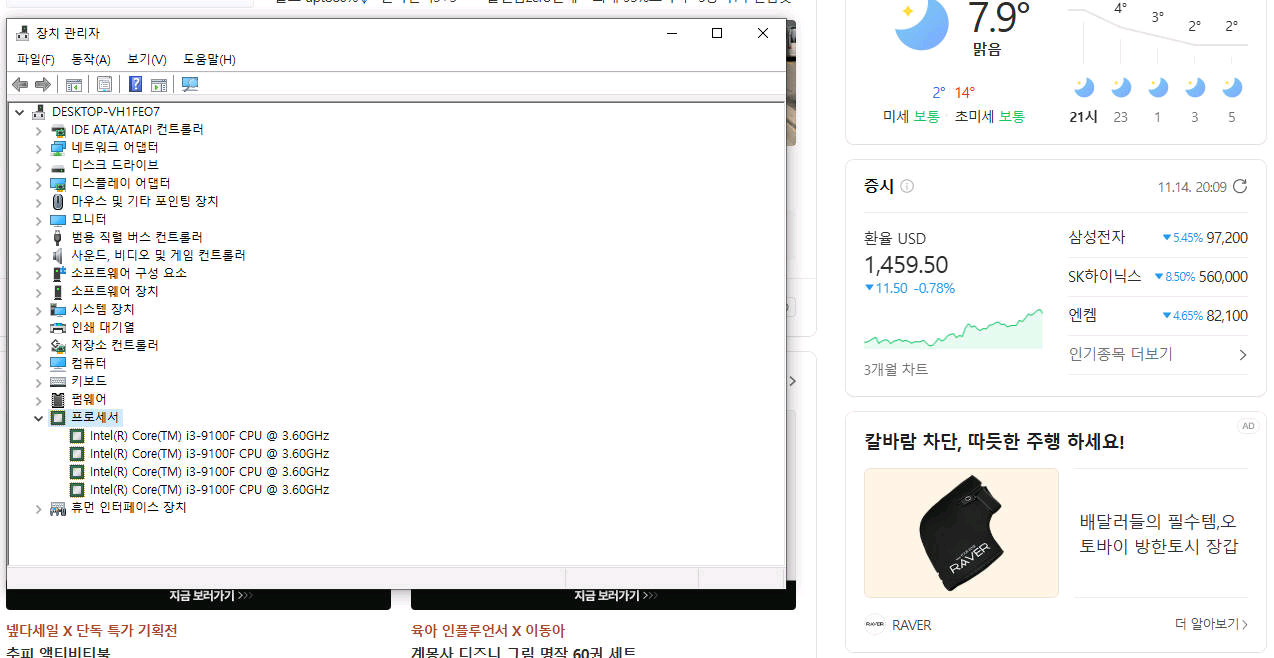
Task: Expand the 모니터 tree node
Action: coord(38,219)
